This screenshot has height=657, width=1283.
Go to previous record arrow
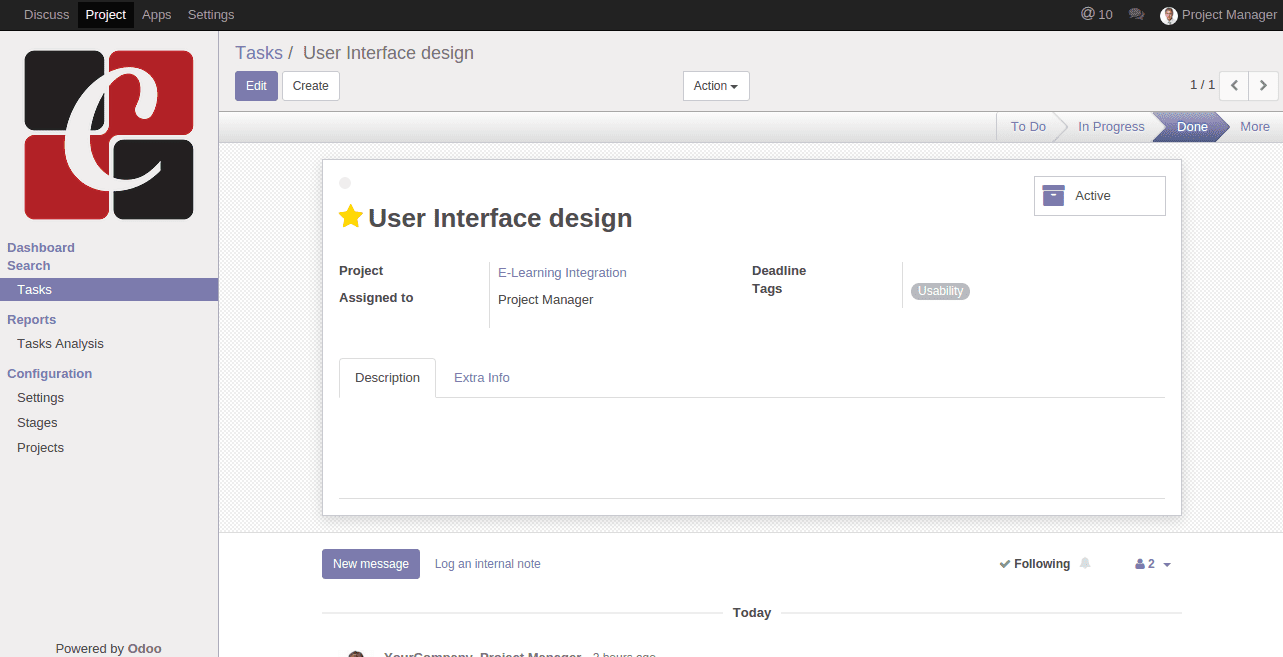pyautogui.click(x=1234, y=86)
